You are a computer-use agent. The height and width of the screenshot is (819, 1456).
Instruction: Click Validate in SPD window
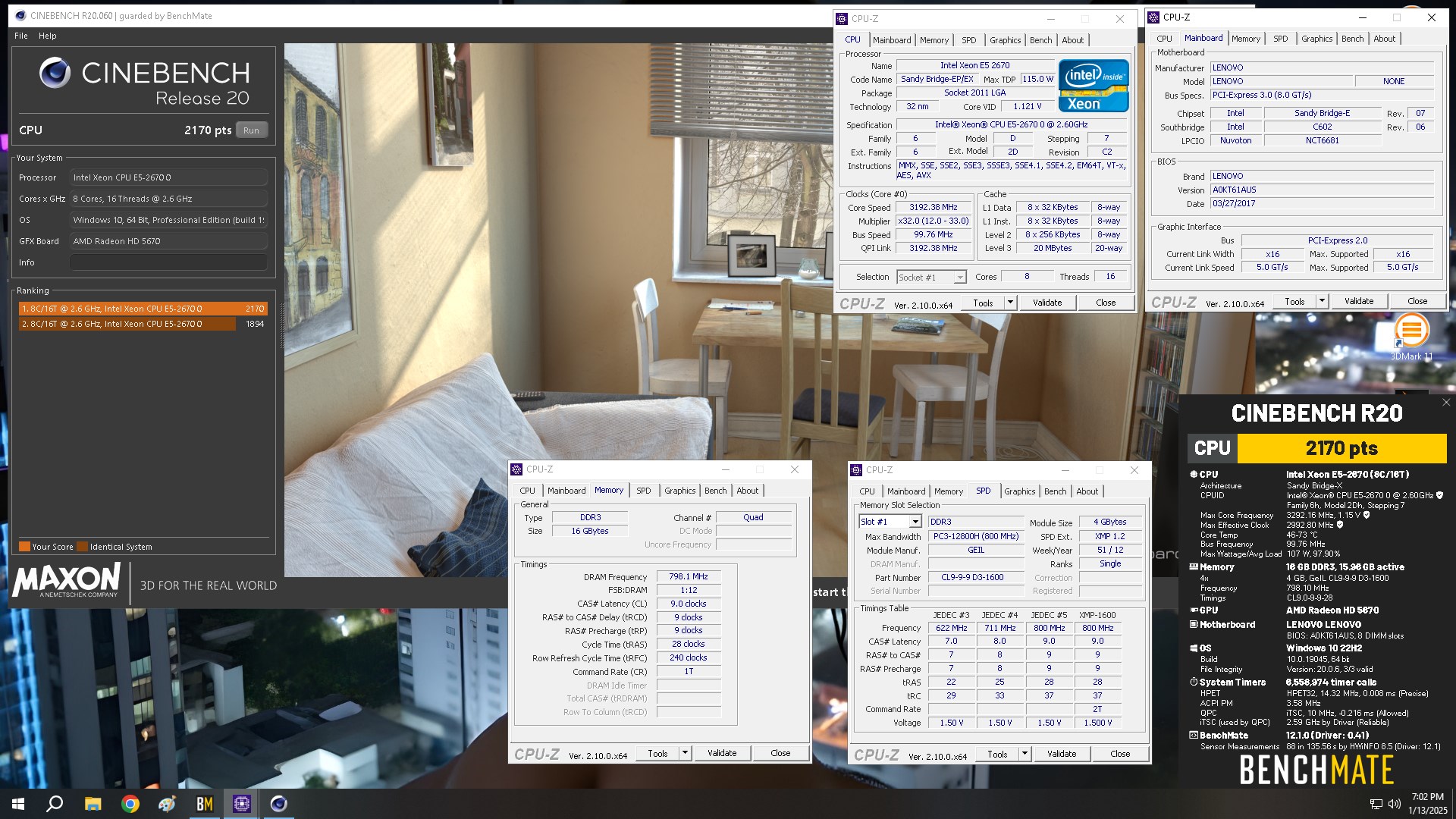(x=1061, y=754)
